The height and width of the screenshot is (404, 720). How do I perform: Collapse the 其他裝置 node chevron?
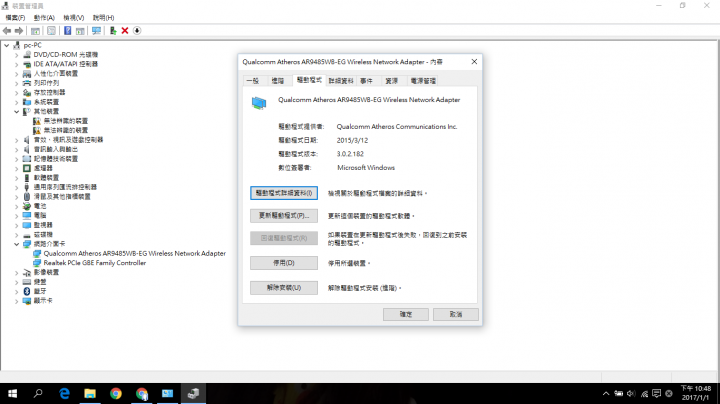17,112
